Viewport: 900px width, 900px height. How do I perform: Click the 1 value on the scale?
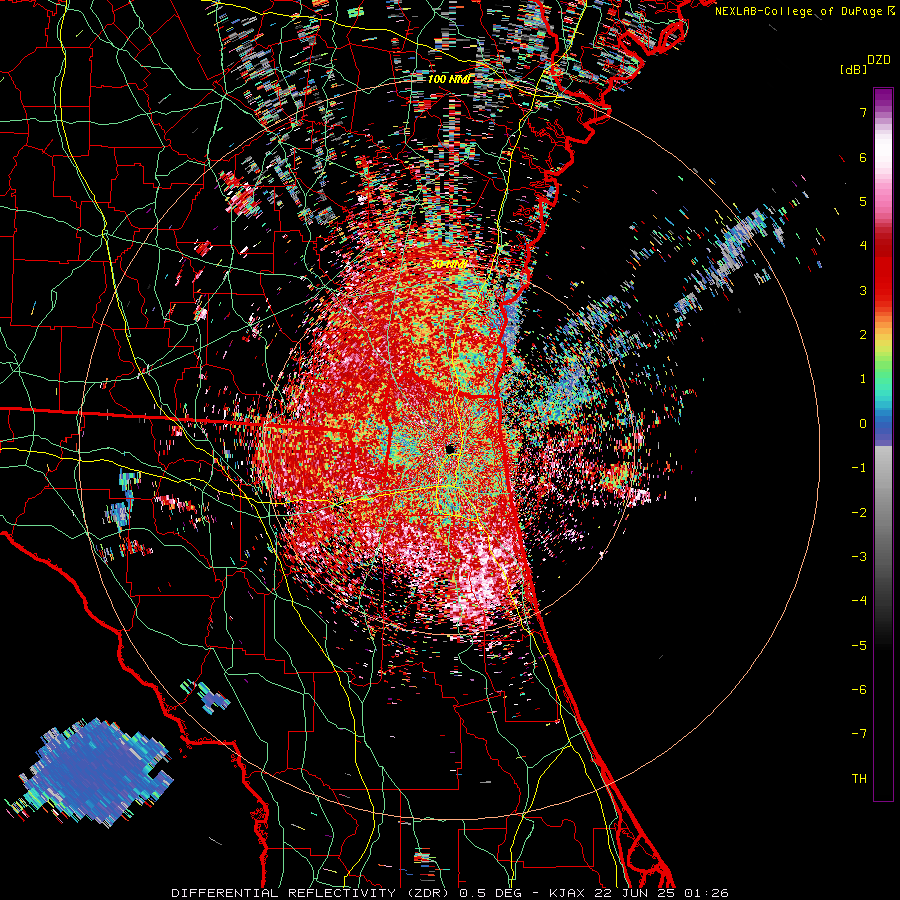[863, 379]
